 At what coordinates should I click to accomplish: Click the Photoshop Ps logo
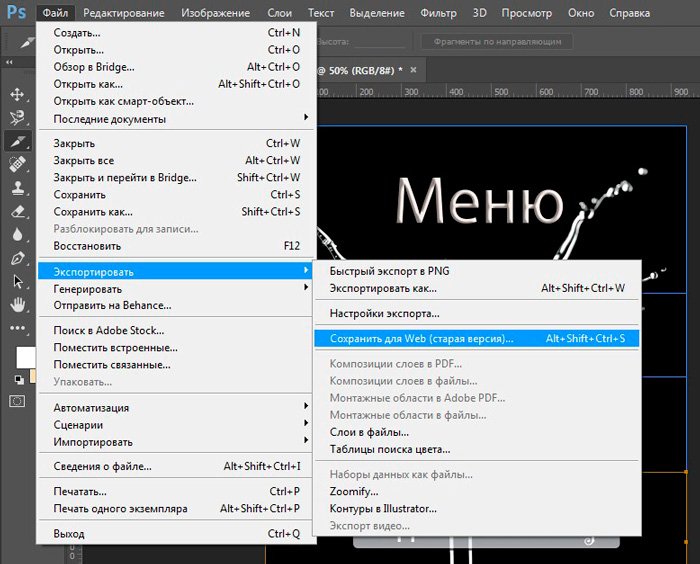pyautogui.click(x=17, y=12)
